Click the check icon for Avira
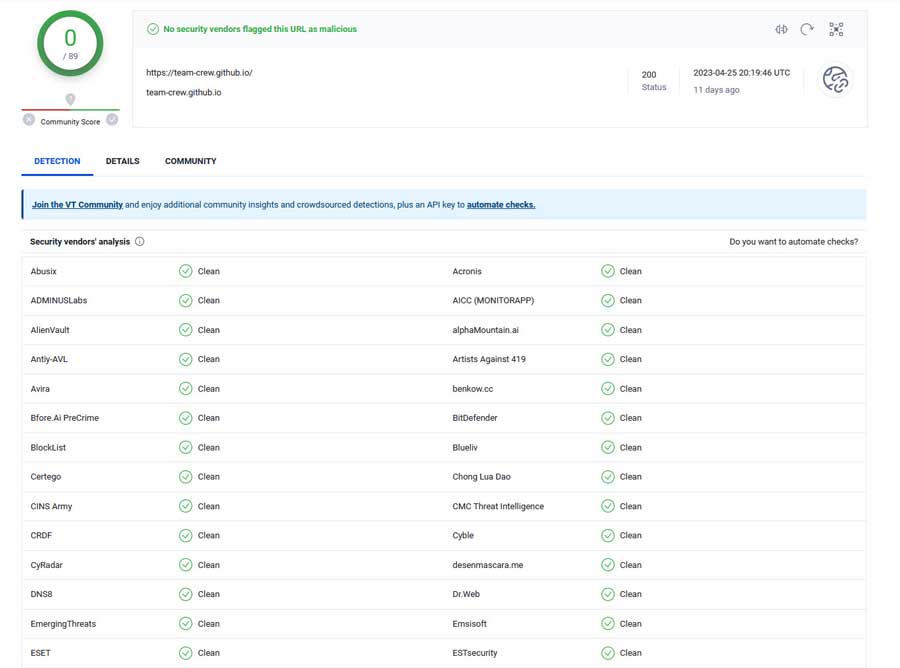The image size is (900, 668). (x=185, y=389)
